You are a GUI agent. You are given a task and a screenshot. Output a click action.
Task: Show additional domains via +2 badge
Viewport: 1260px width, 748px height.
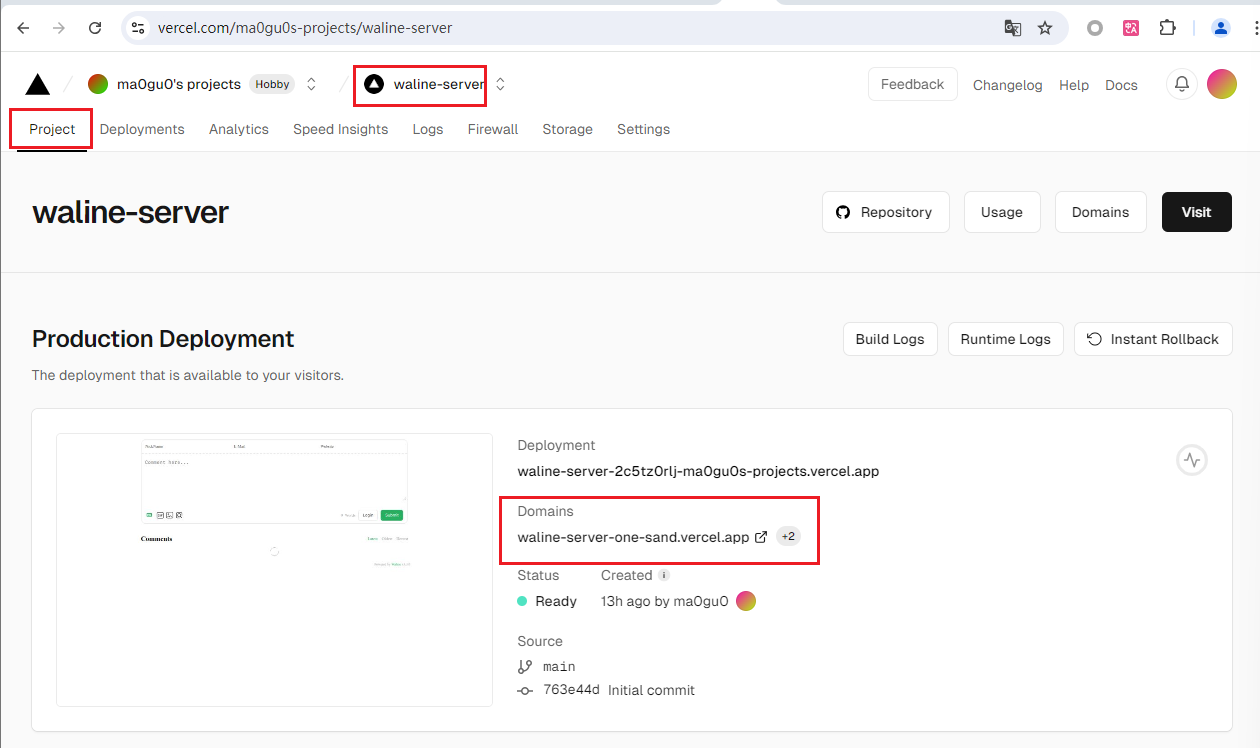(788, 537)
